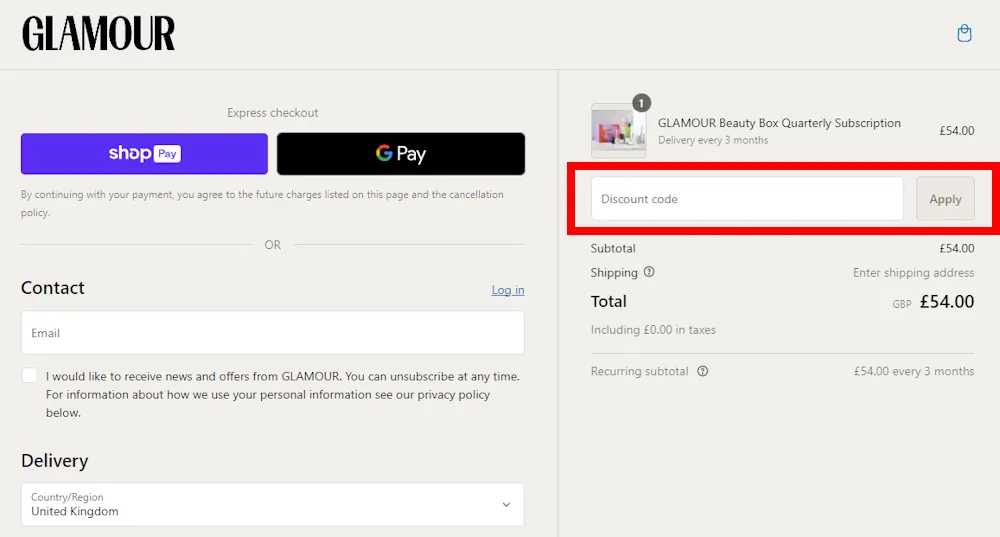Click the 'Delivery' heading
Image resolution: width=1000 pixels, height=537 pixels.
click(55, 460)
